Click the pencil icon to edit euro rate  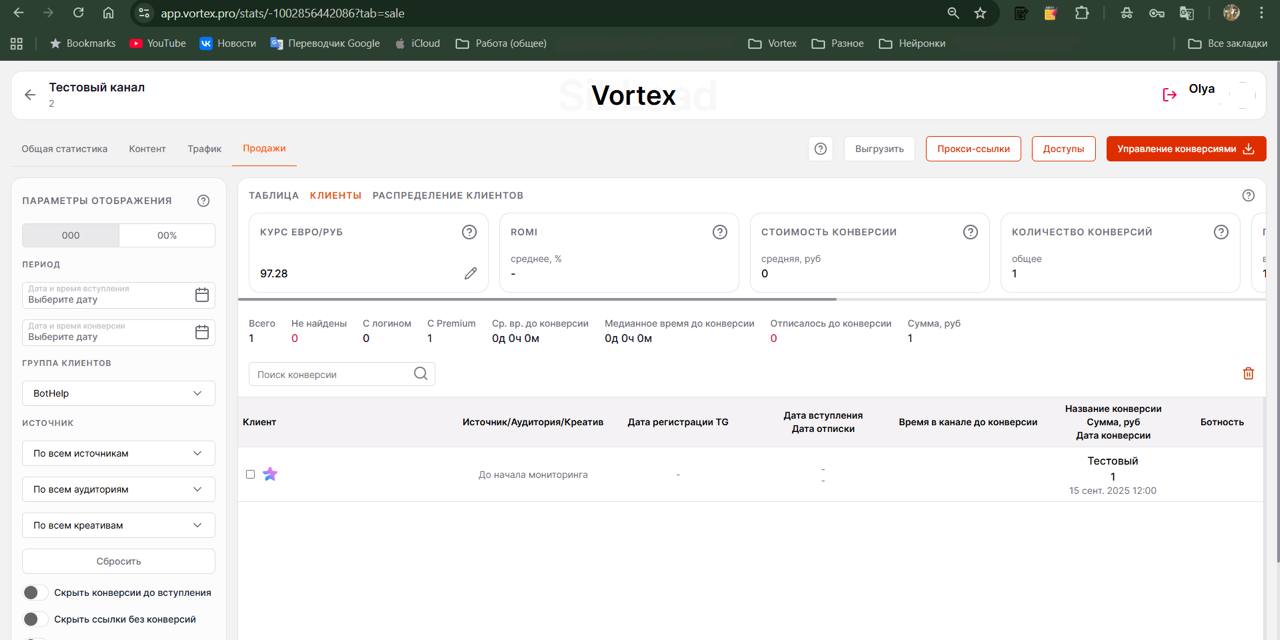pos(470,273)
